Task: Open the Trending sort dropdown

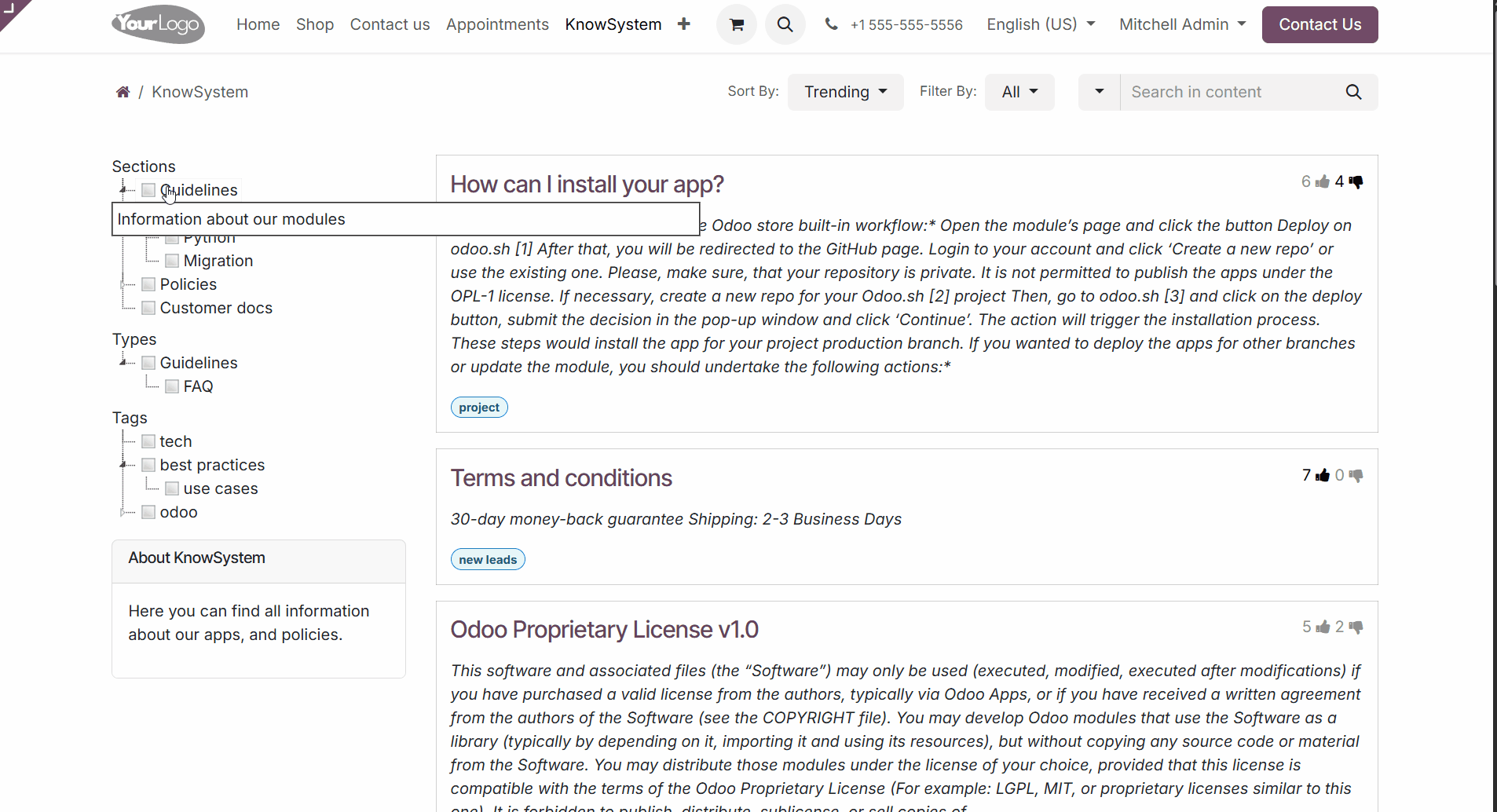Action: (845, 92)
